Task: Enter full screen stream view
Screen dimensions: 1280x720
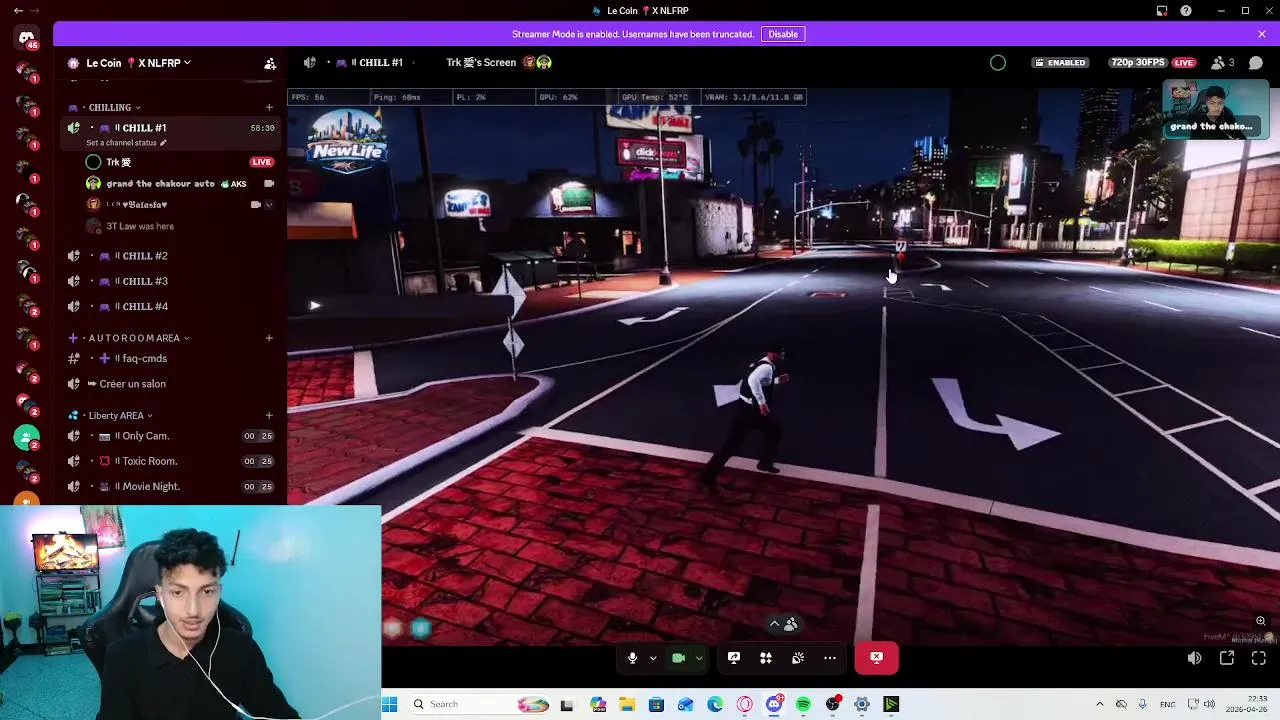Action: [x=1259, y=658]
